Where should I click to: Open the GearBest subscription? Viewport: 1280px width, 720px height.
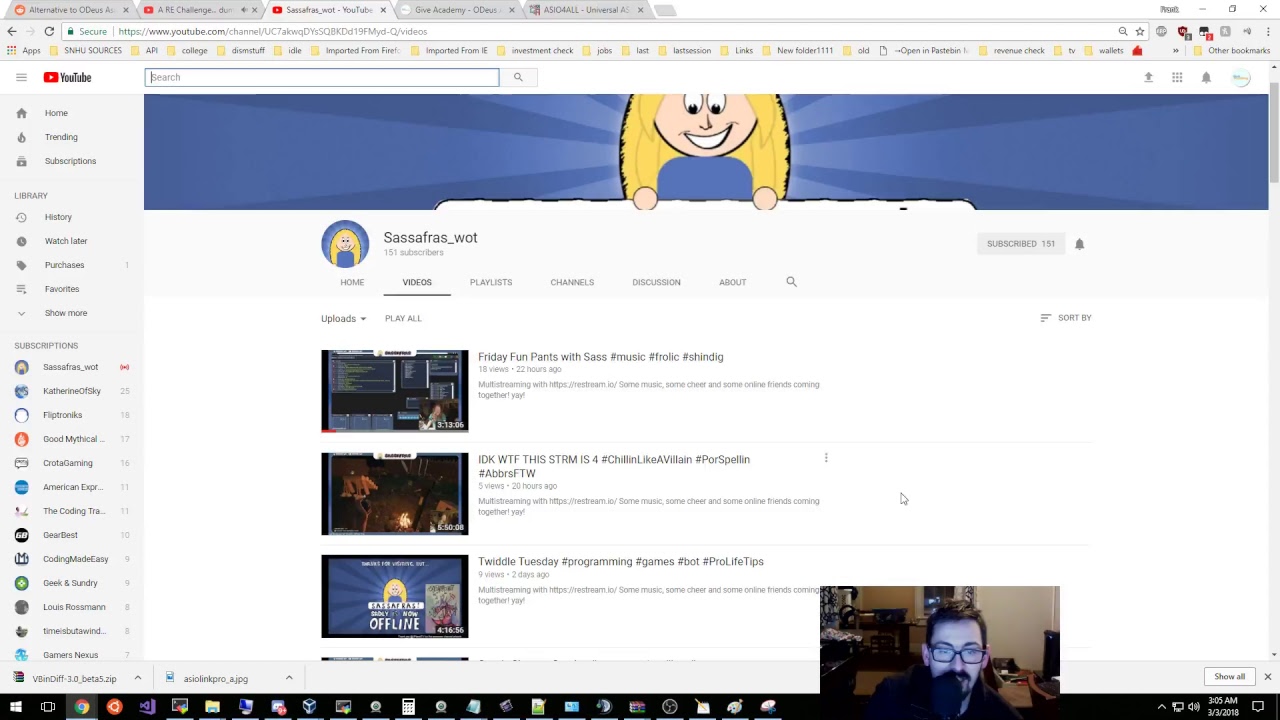pos(72,535)
